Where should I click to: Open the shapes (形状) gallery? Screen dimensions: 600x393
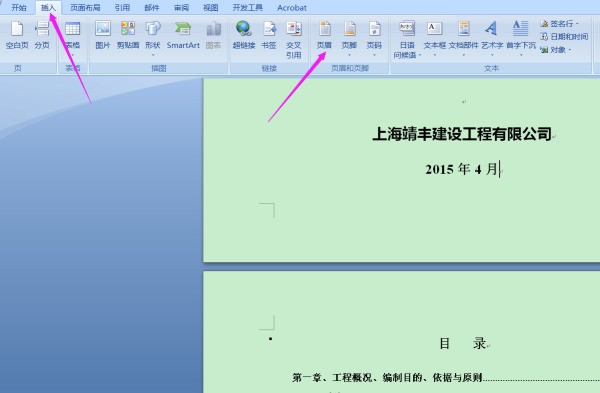[153, 38]
